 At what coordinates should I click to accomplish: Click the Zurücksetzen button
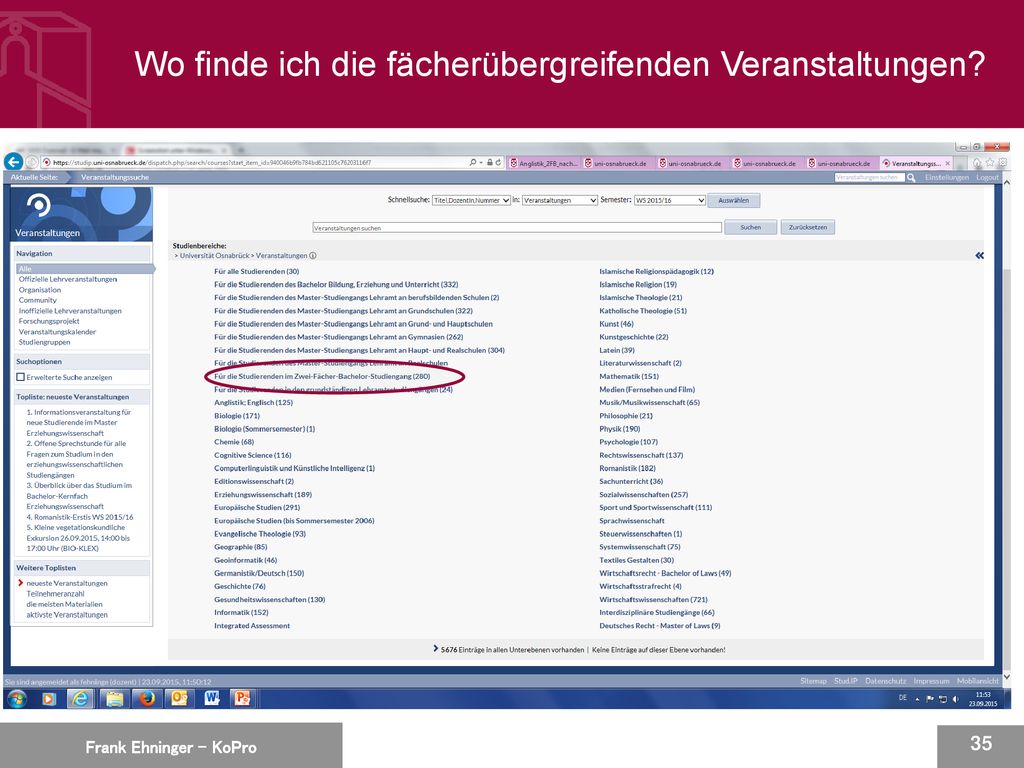tap(808, 227)
